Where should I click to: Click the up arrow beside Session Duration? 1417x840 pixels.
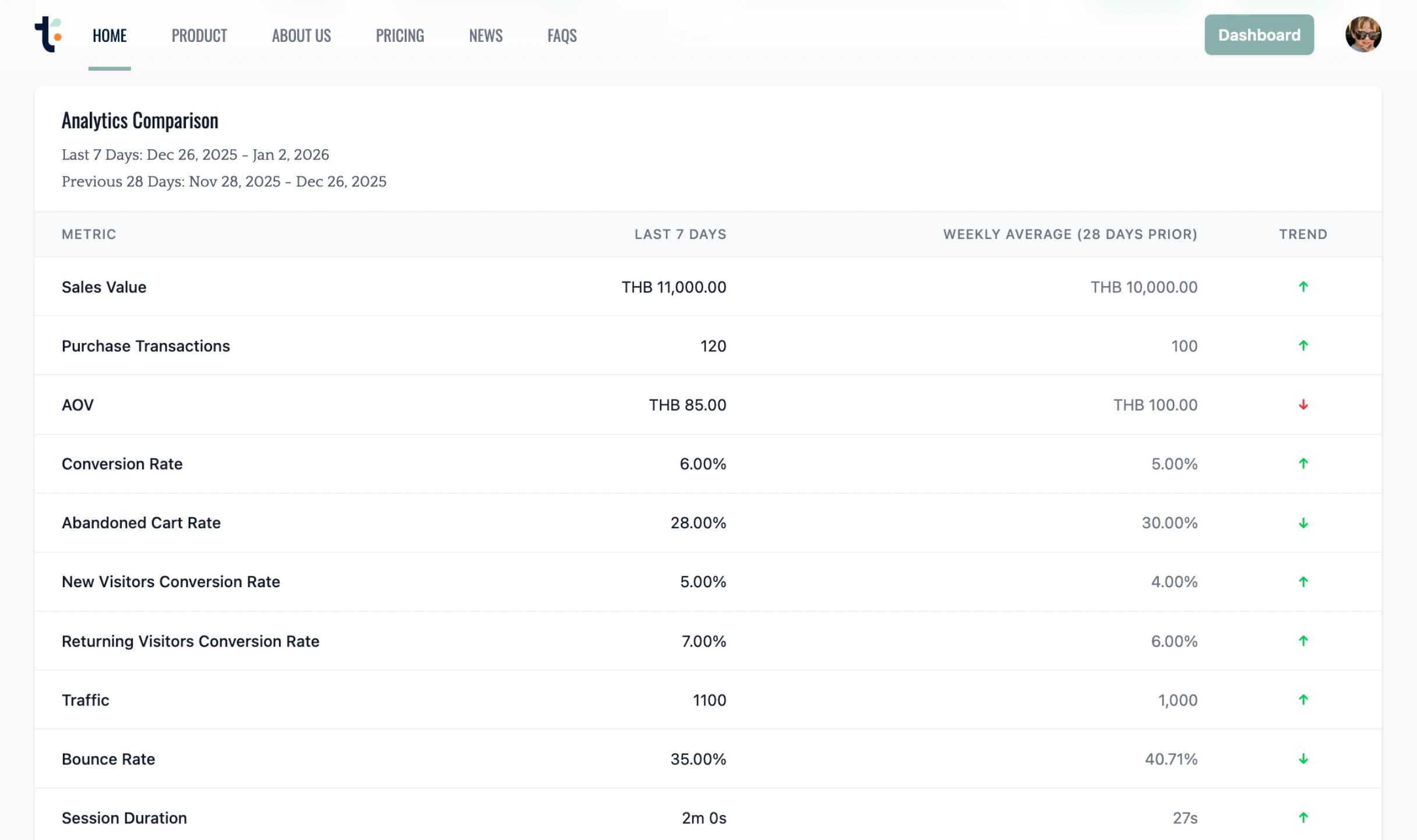1303,818
